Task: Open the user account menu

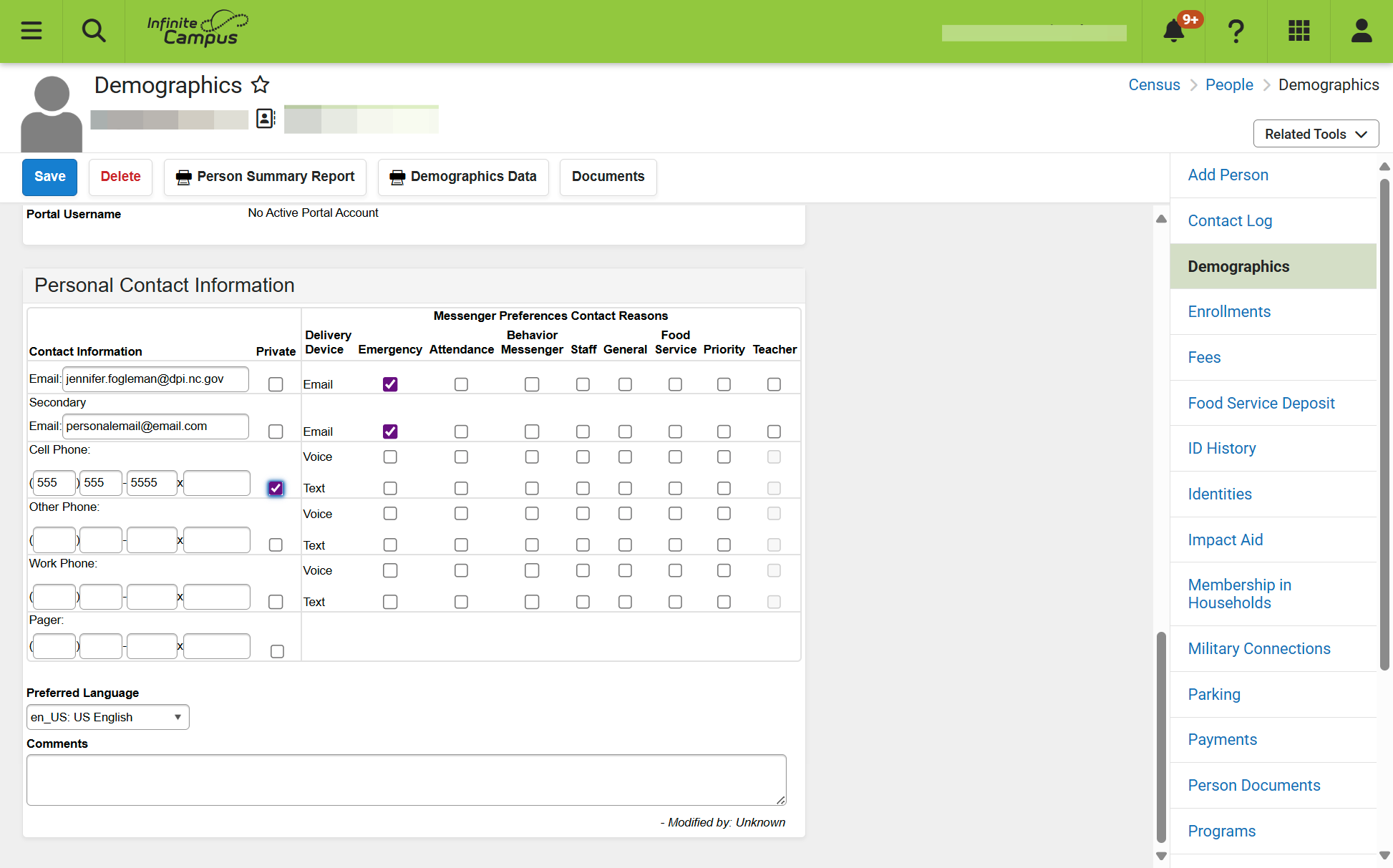Action: 1362,31
